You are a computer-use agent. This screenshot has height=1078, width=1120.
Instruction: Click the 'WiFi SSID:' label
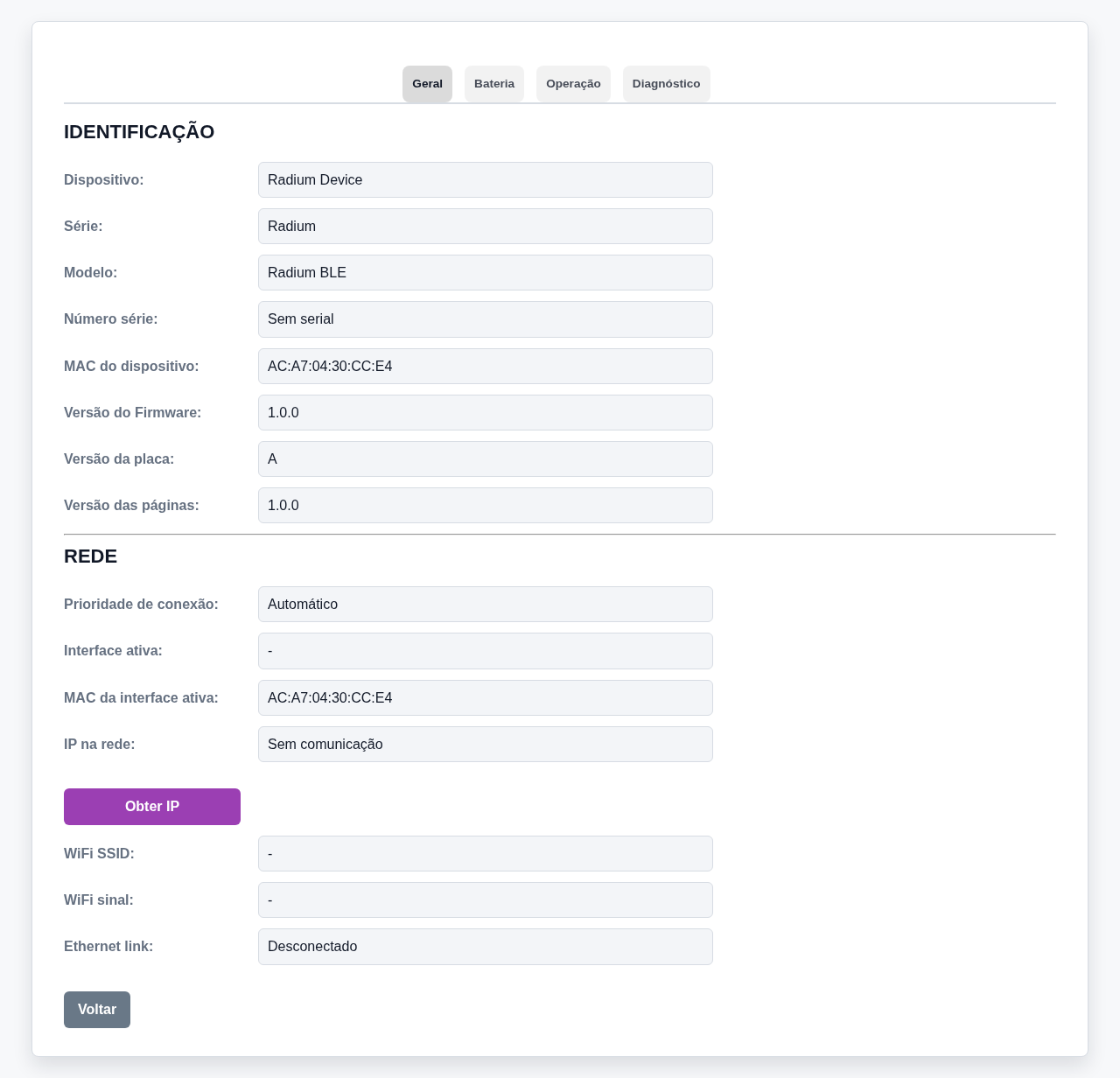coord(99,853)
